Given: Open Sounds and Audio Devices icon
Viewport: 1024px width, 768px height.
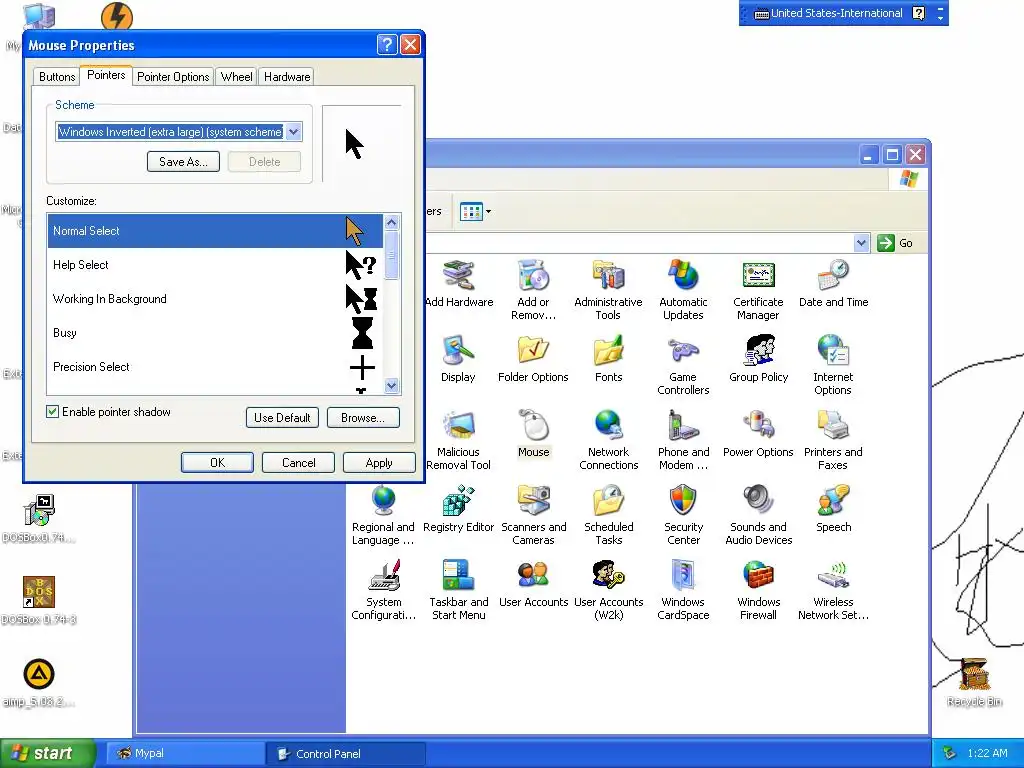Looking at the screenshot, I should (x=758, y=500).
